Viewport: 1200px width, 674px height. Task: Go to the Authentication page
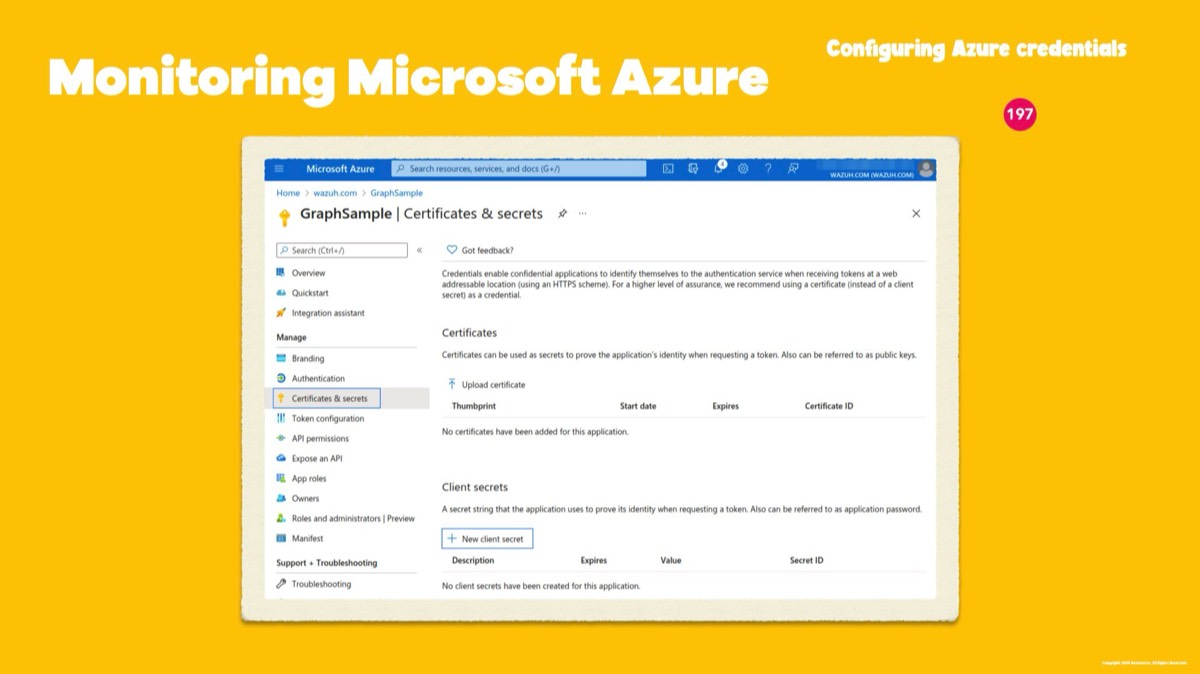point(318,378)
